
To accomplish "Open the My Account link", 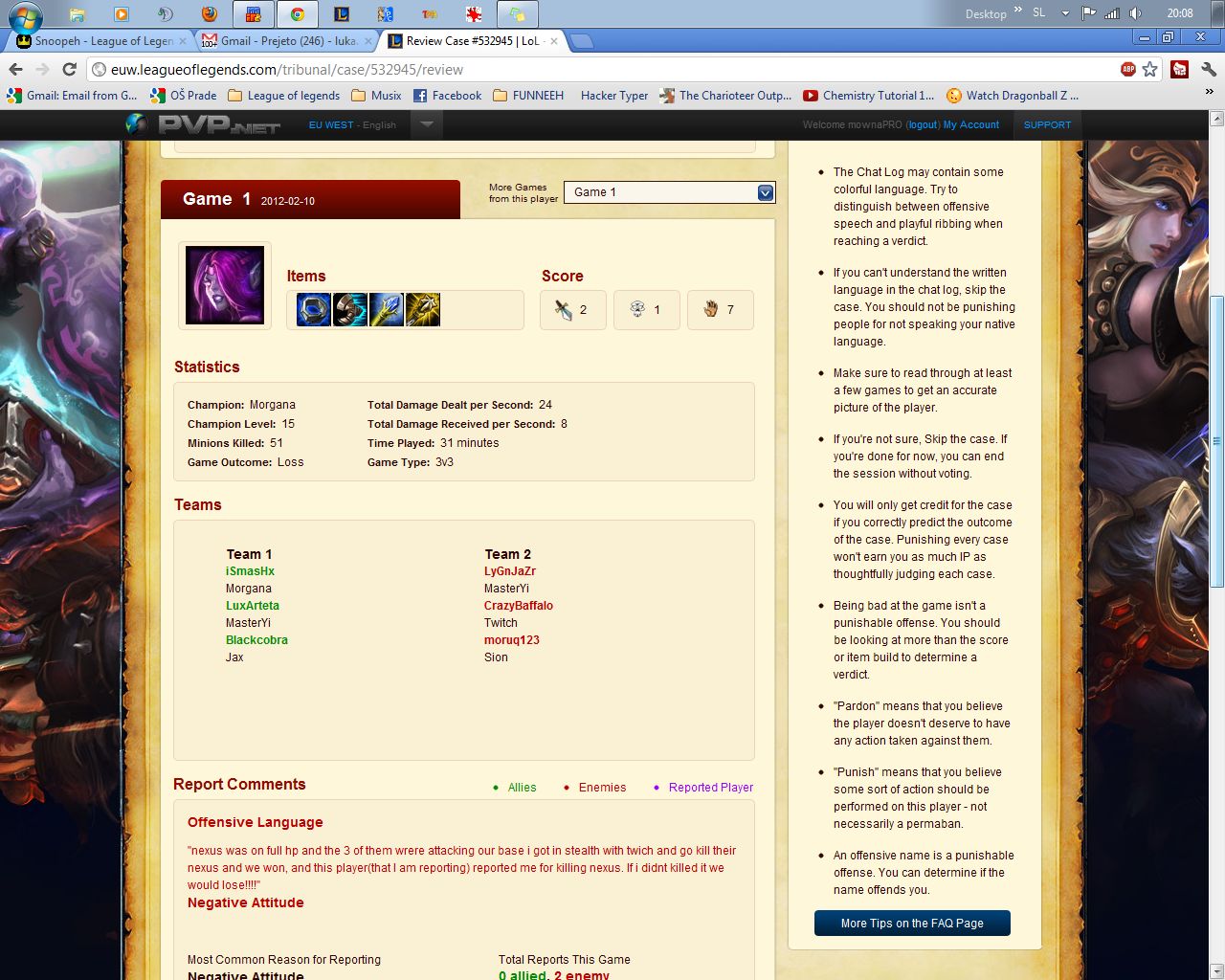I will (971, 124).
